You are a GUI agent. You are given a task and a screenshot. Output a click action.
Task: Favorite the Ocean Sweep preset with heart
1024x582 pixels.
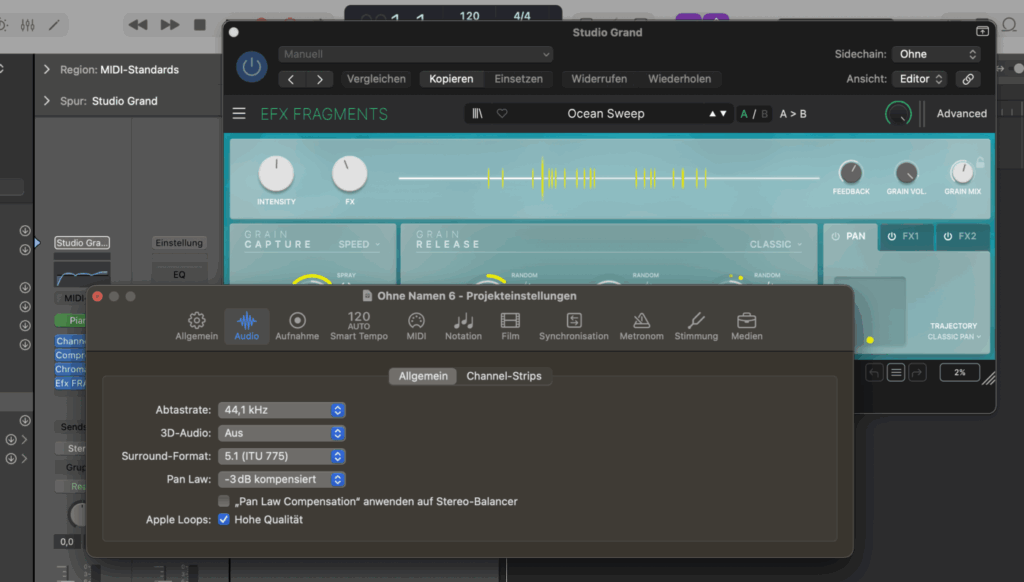(502, 114)
